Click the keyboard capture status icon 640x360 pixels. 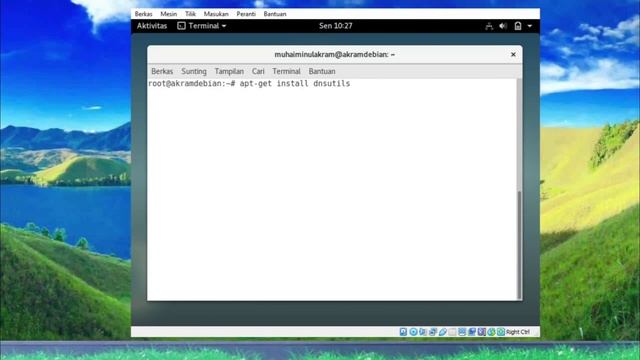pos(501,332)
